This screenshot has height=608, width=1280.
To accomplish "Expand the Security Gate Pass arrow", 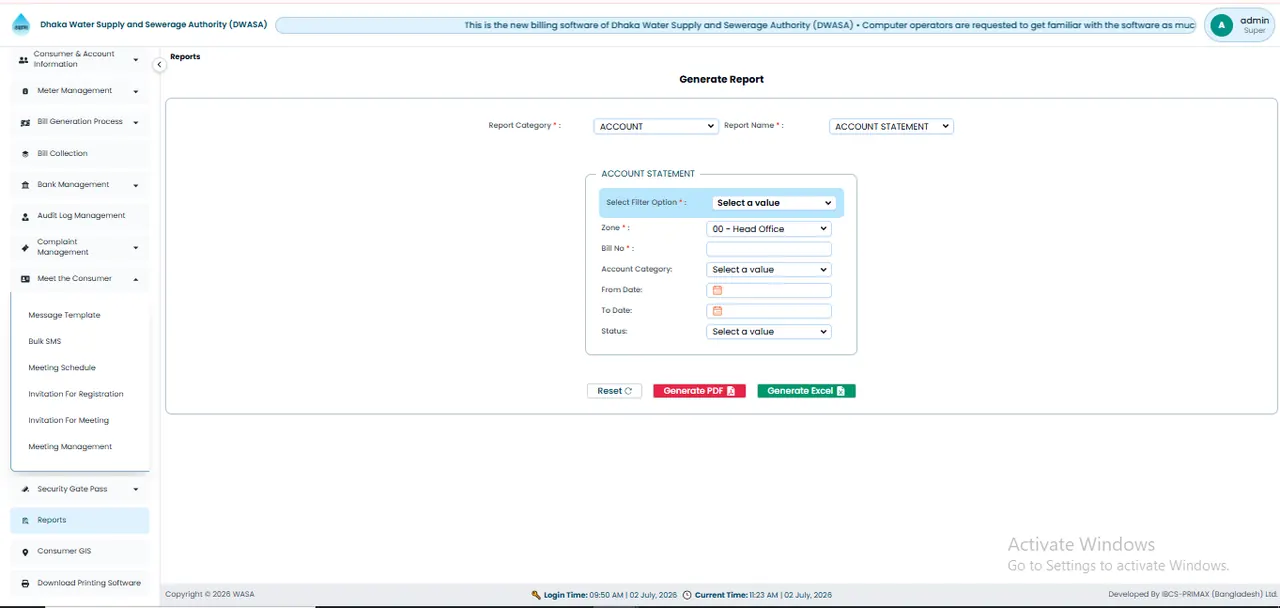I will click(136, 489).
